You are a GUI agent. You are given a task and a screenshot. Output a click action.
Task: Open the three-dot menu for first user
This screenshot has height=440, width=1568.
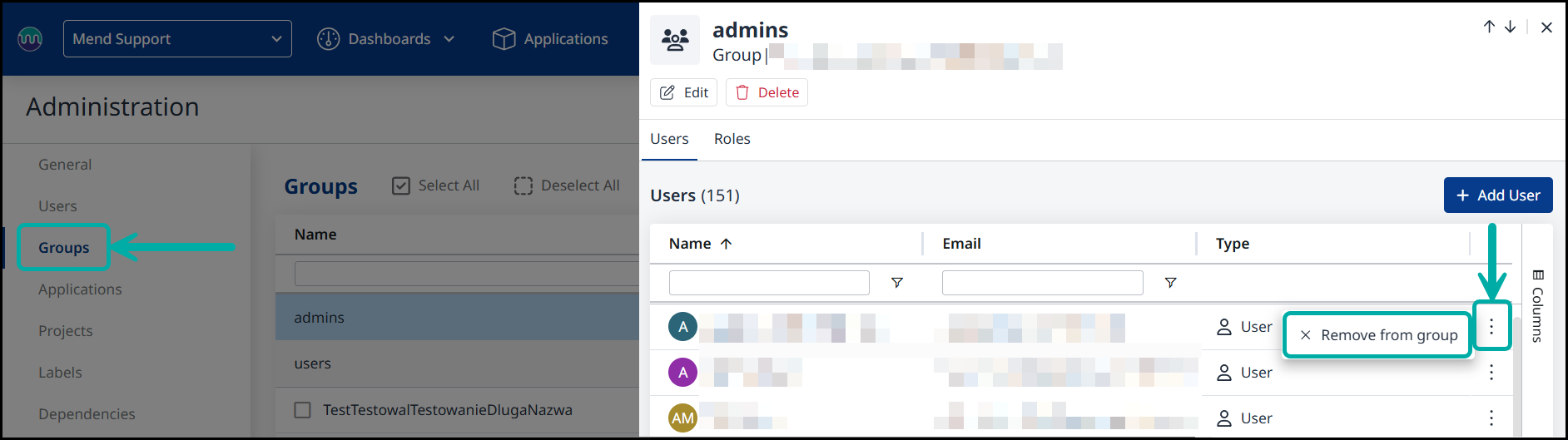coord(1491,327)
